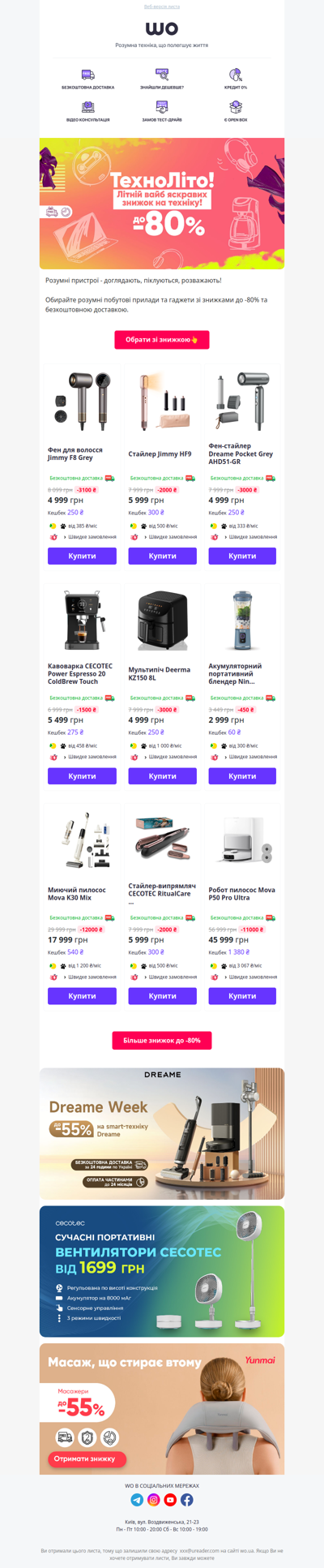This screenshot has height=1568, width=324.
Task: Click the test-drive order icon
Action: 162,107
